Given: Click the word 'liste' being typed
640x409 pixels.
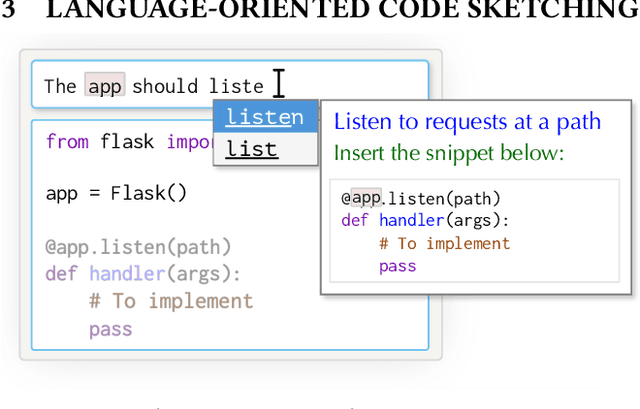Looking at the screenshot, I should [236, 86].
